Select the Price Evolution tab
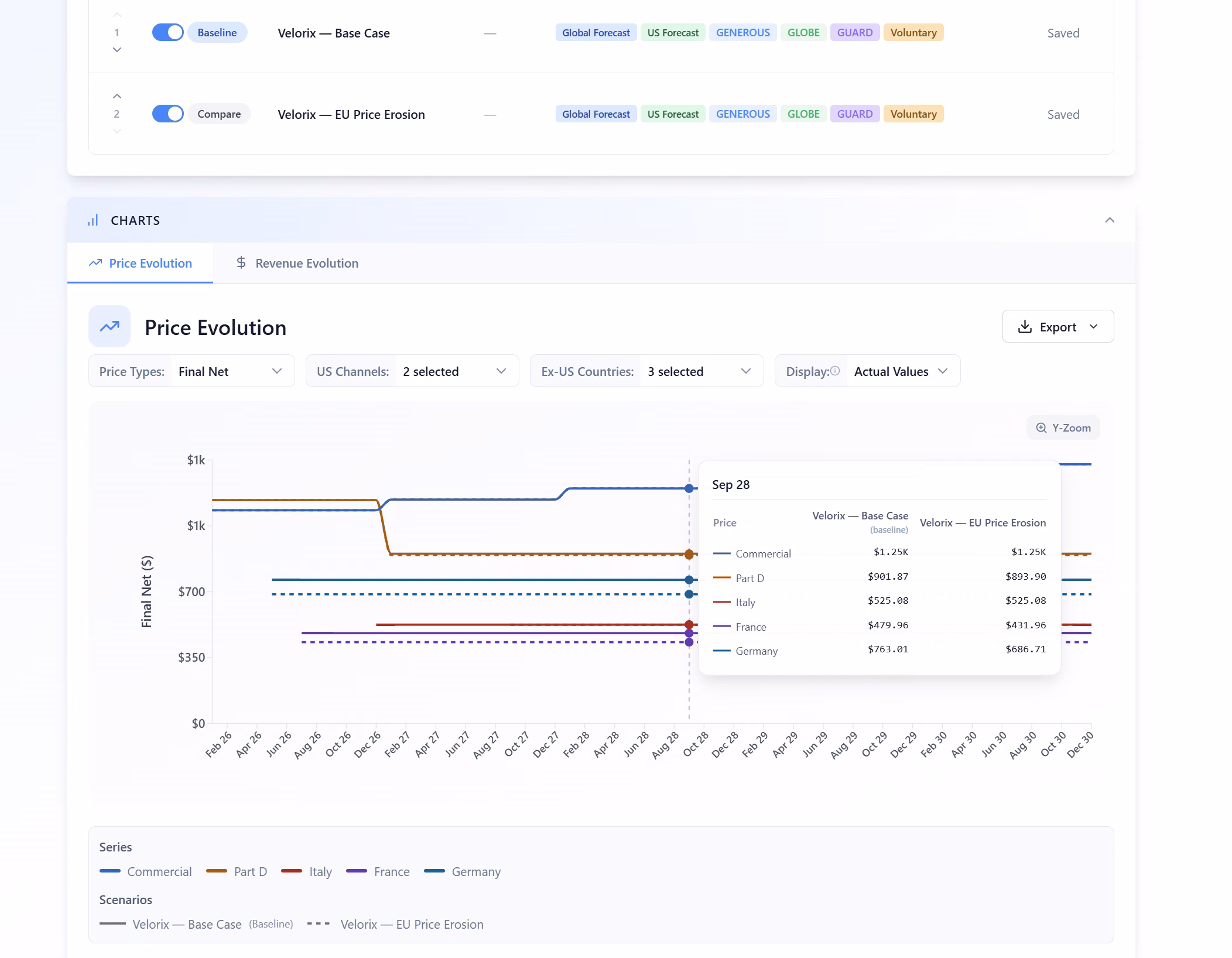Viewport: 1232px width, 958px height. pos(140,263)
